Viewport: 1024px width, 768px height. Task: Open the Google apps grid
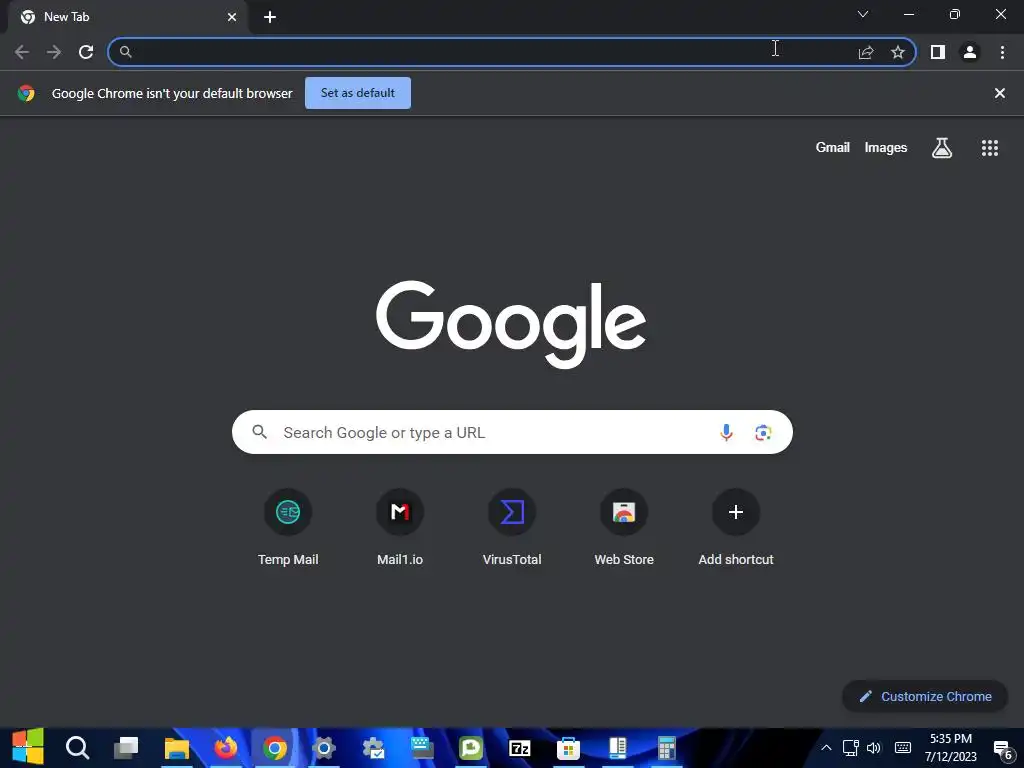[x=990, y=148]
